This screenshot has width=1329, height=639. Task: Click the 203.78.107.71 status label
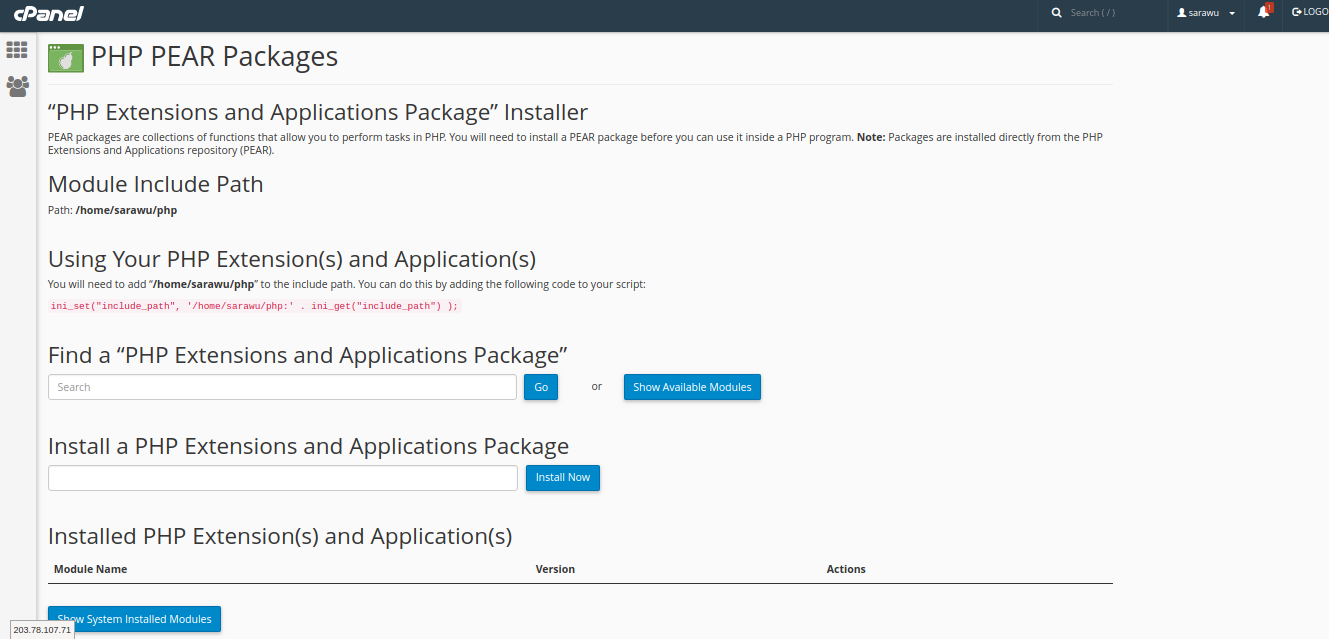point(42,630)
